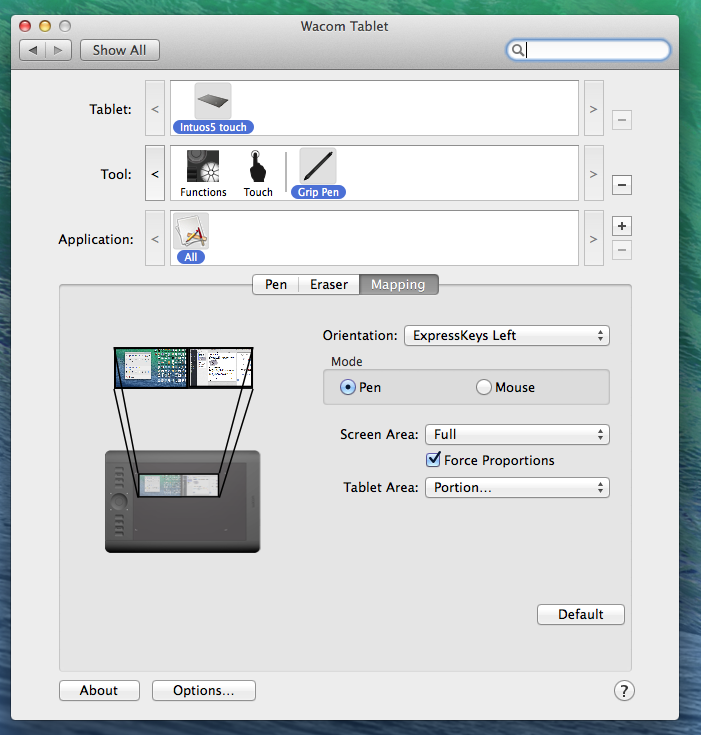
Task: Minimize the Wacom Tablet window
Action: (45, 26)
